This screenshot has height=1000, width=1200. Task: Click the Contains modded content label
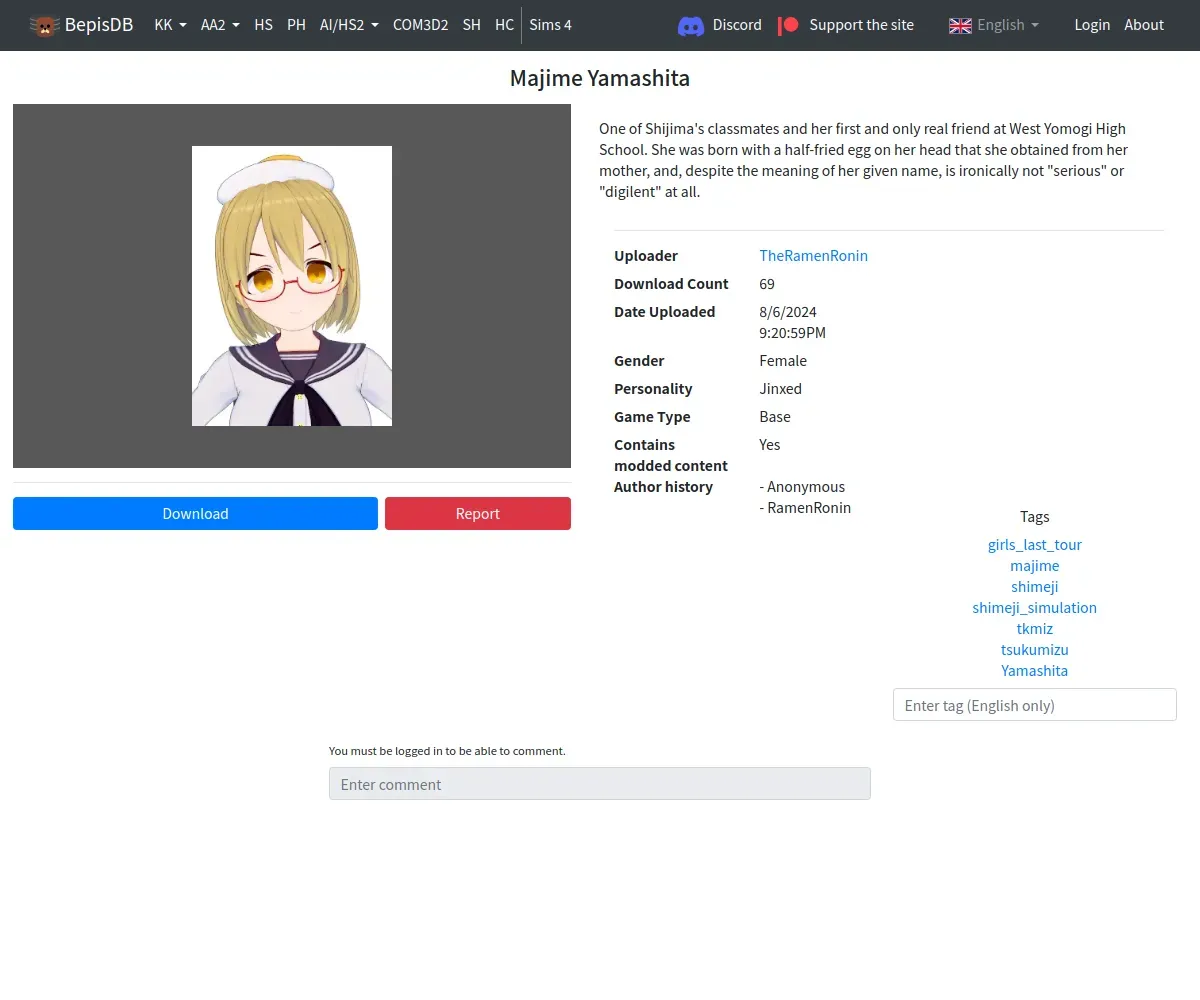671,455
